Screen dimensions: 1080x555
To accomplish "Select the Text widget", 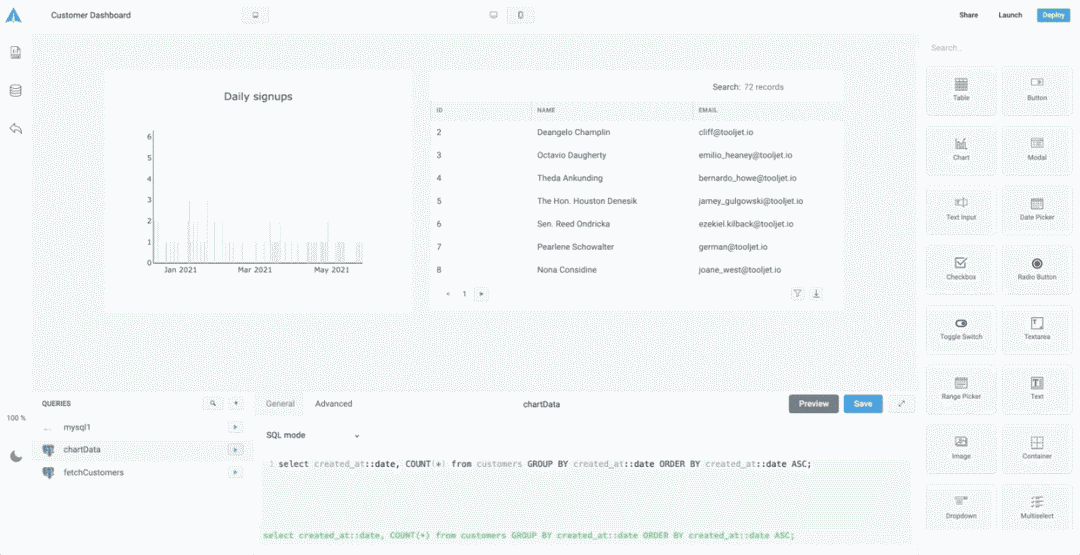I will pyautogui.click(x=1037, y=389).
